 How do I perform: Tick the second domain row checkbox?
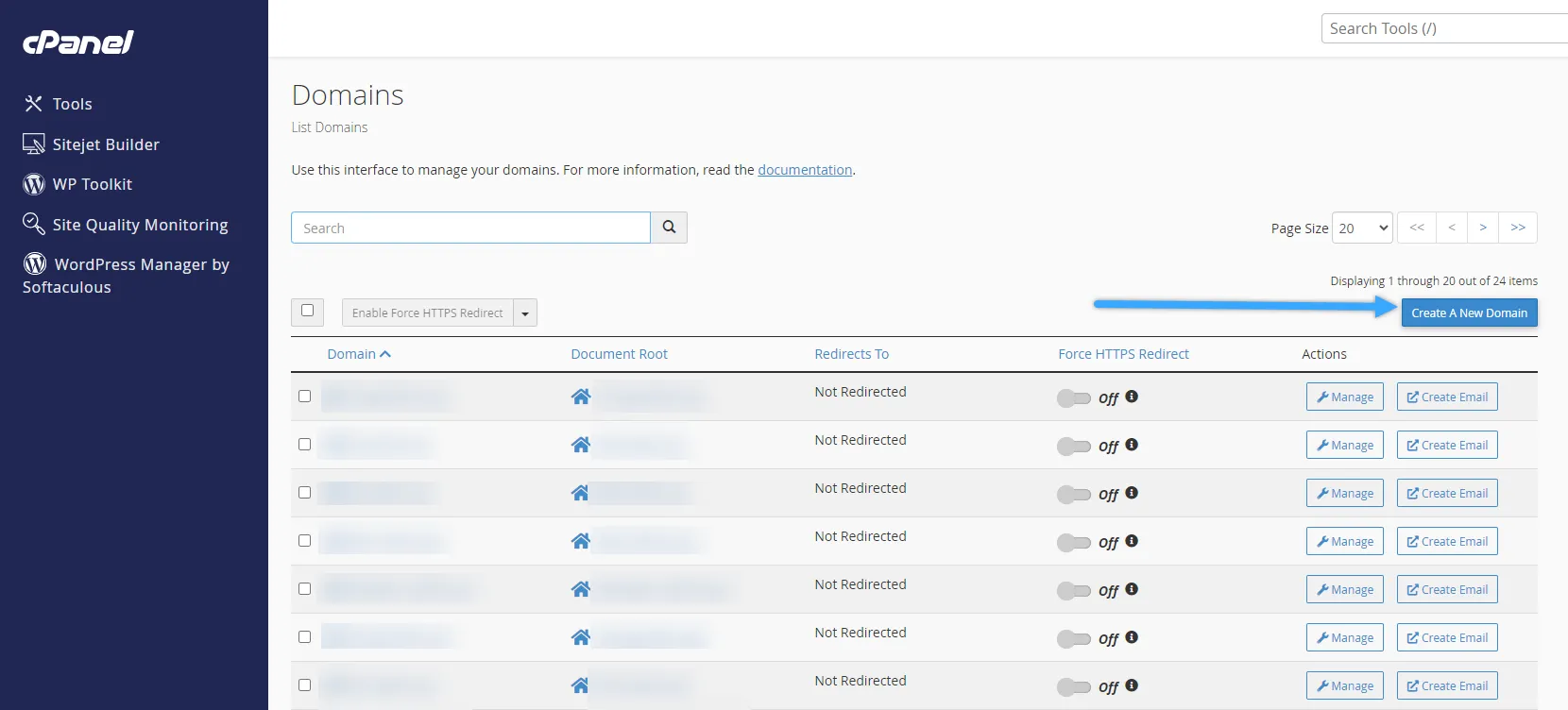[x=304, y=445]
